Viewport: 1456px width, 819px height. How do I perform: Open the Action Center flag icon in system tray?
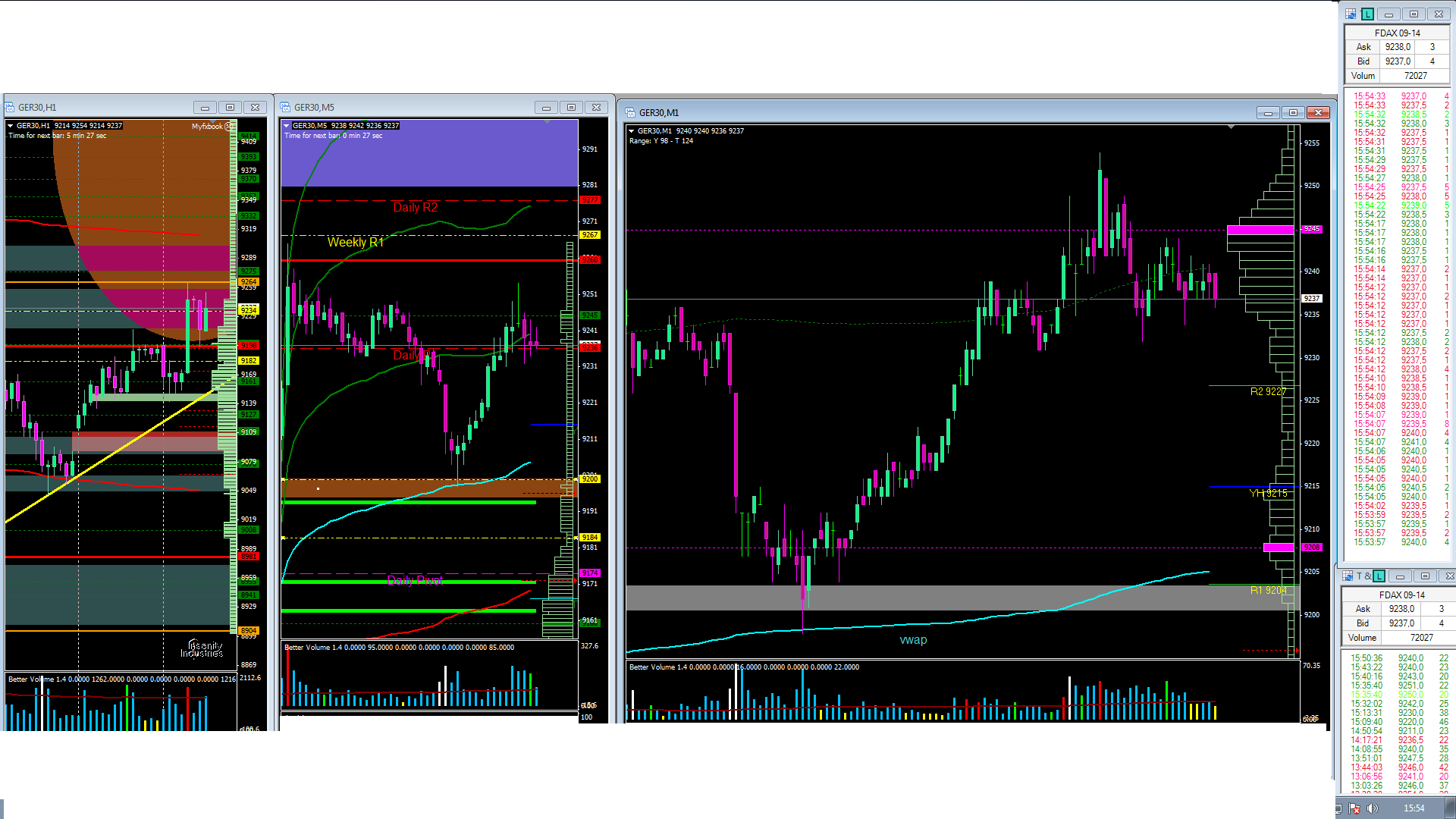click(1355, 808)
